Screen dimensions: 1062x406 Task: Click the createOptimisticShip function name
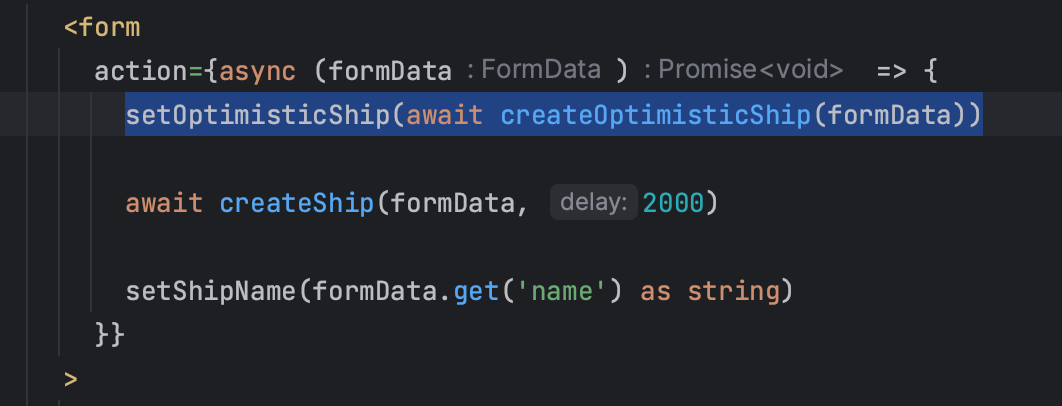coord(656,115)
